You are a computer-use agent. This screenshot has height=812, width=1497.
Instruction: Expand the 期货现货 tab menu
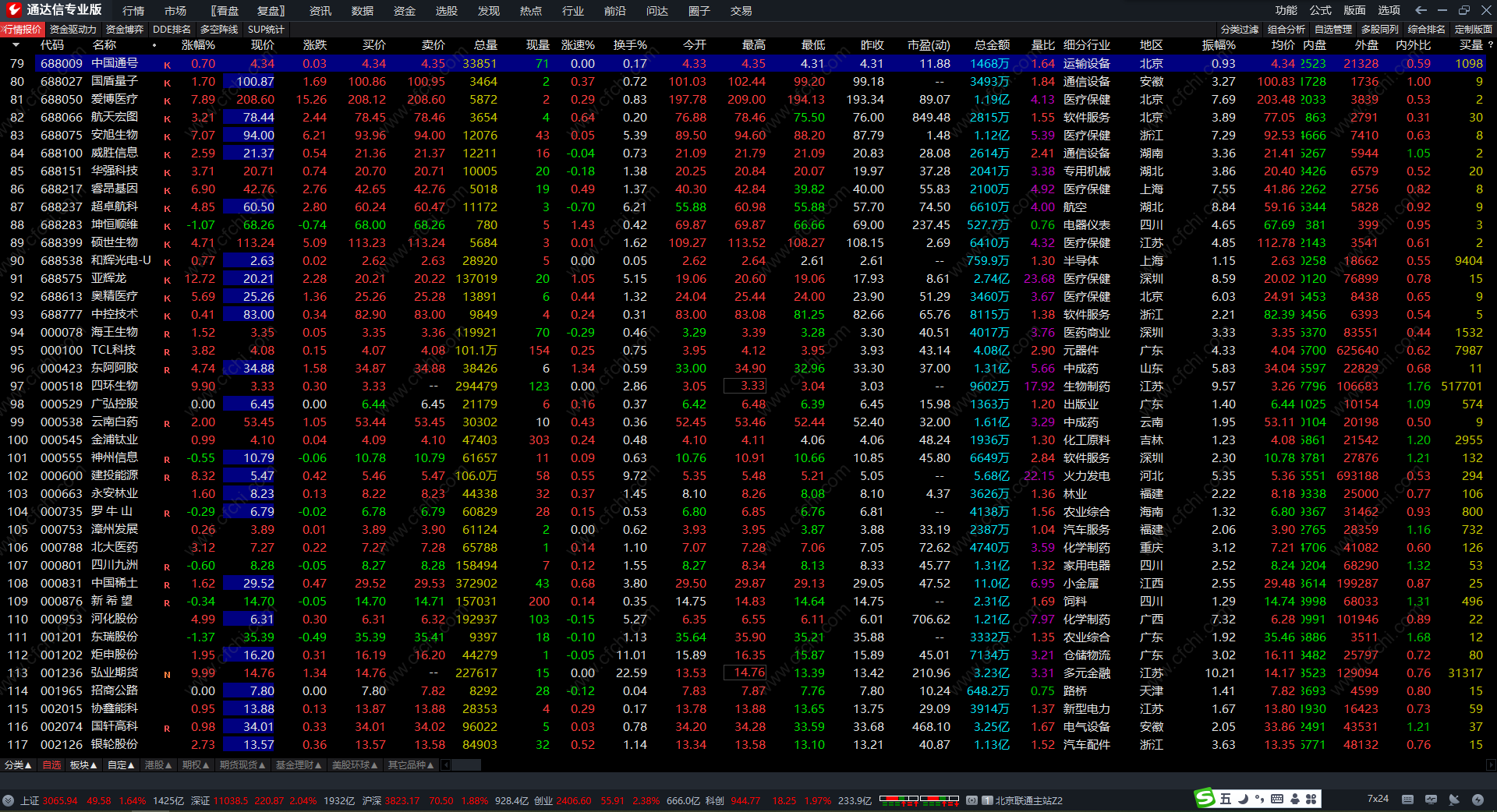tap(242, 765)
